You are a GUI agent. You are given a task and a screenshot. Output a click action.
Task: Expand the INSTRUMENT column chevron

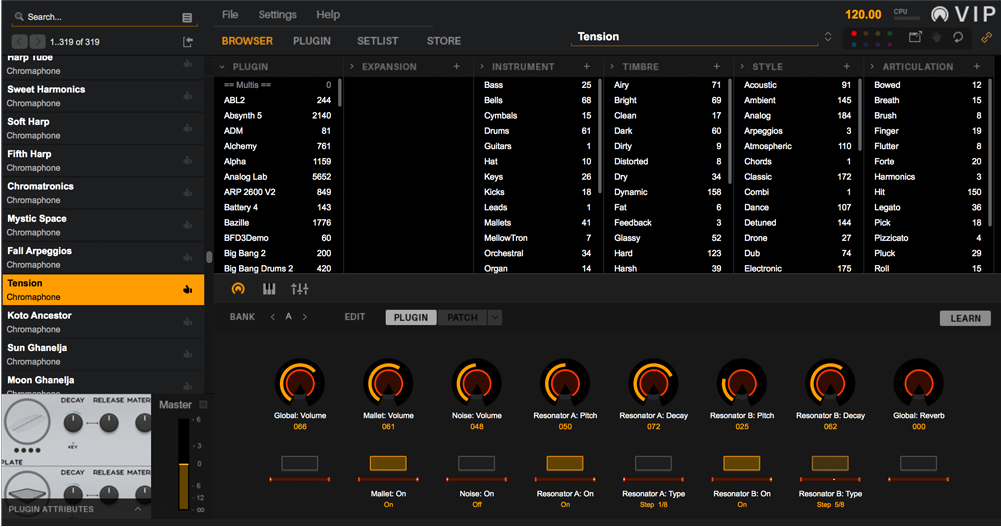482,66
